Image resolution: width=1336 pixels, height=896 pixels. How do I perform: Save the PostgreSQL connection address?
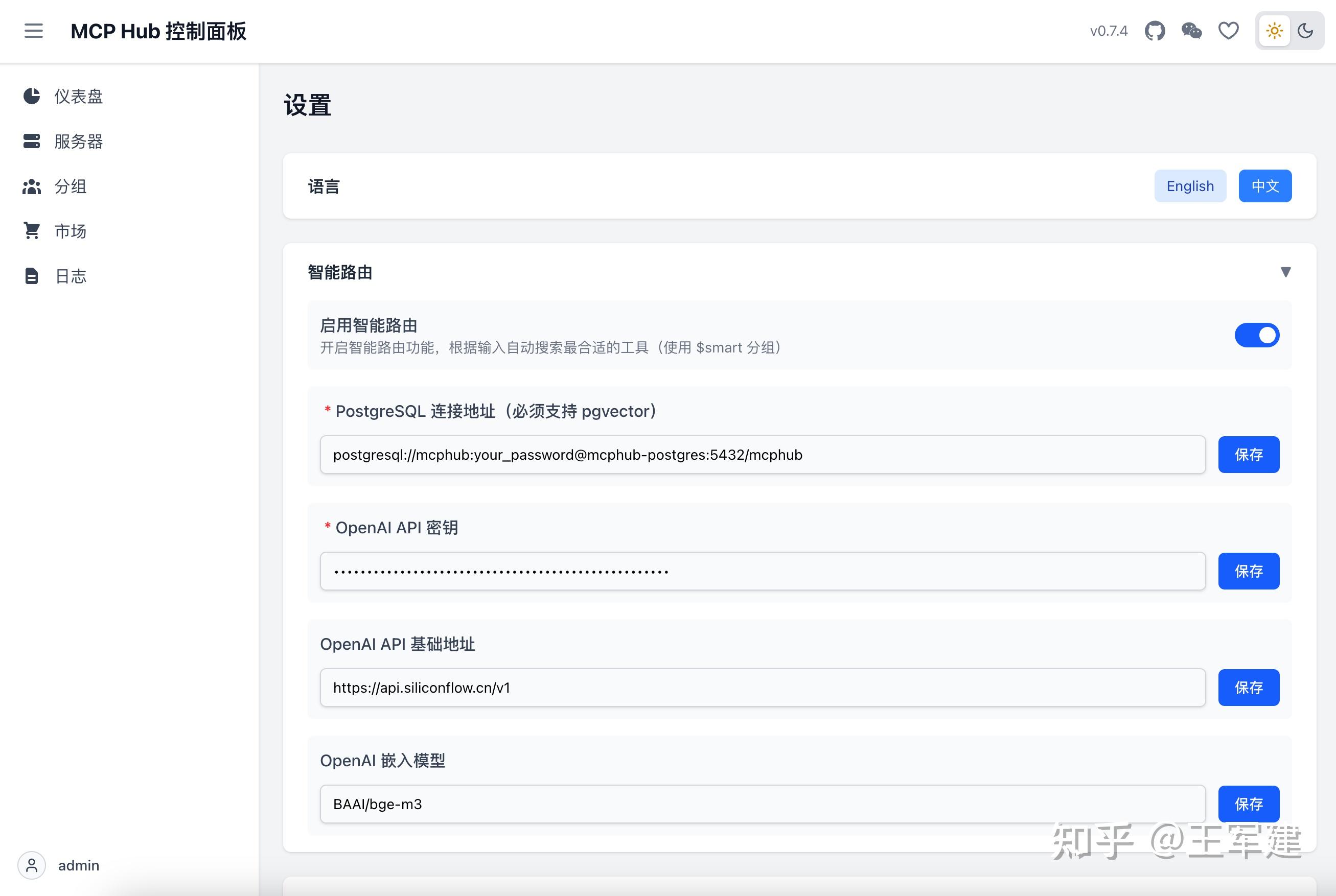(x=1249, y=454)
